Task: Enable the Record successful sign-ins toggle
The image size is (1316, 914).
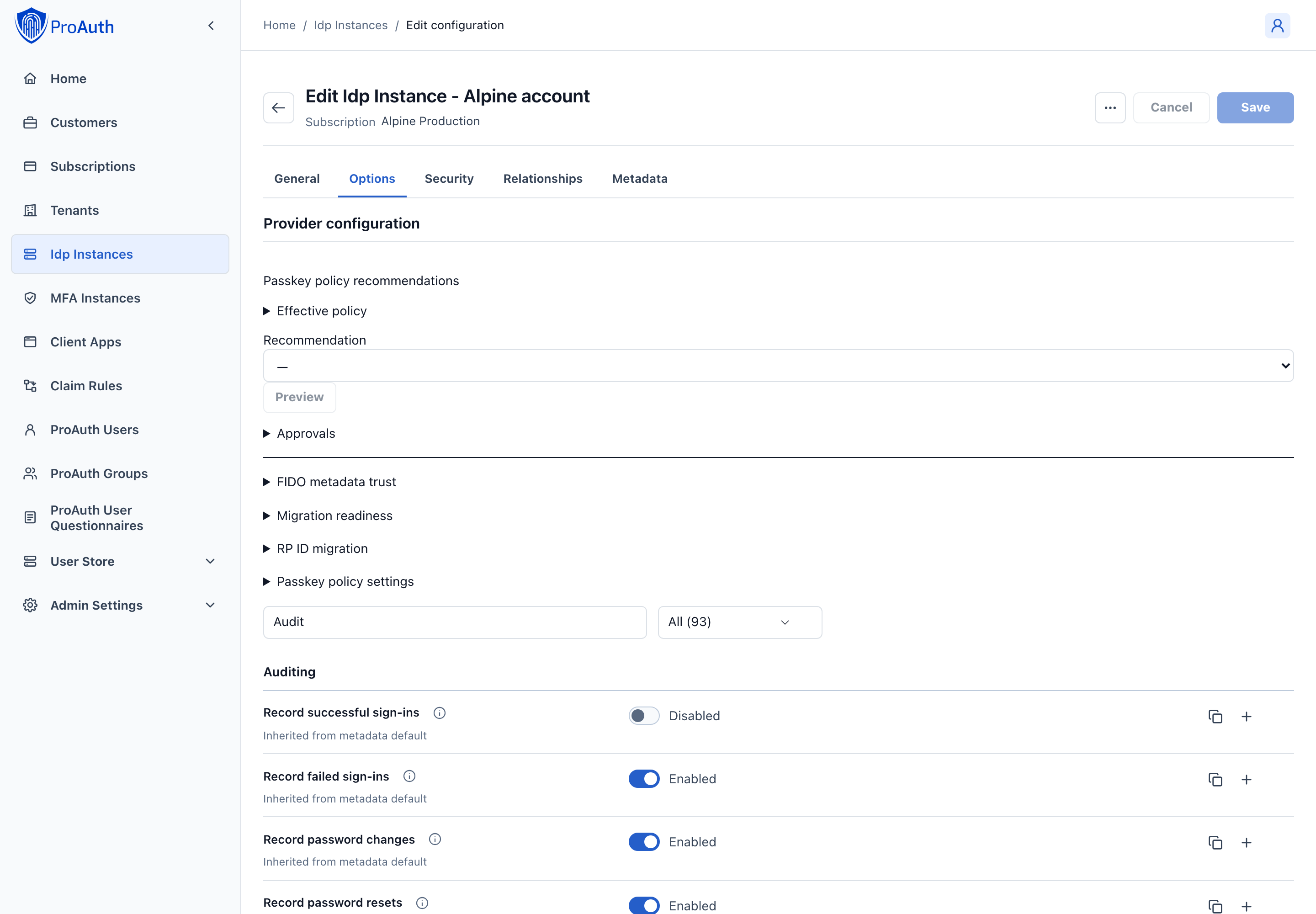Action: coord(644,716)
